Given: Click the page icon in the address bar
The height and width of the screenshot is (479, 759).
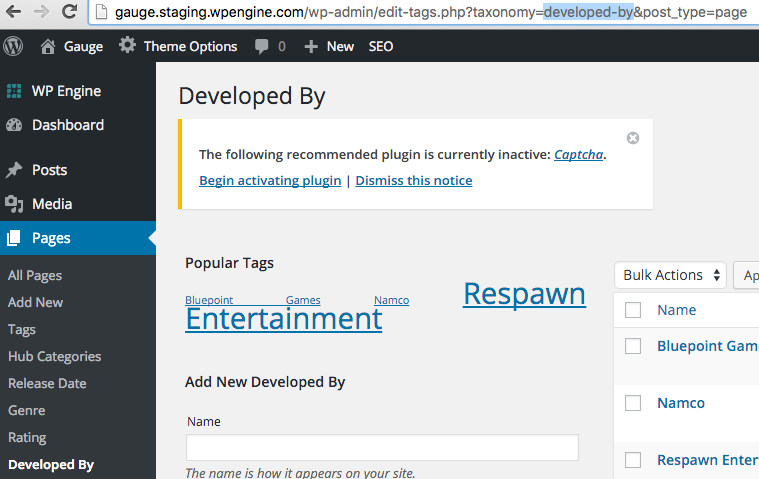Looking at the screenshot, I should point(101,12).
